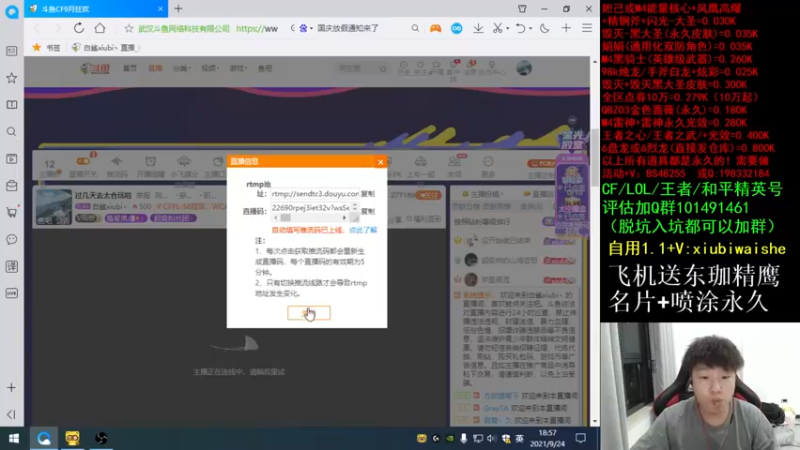
Task: Open 鱼吧 on Douyu navigation
Action: click(x=265, y=68)
